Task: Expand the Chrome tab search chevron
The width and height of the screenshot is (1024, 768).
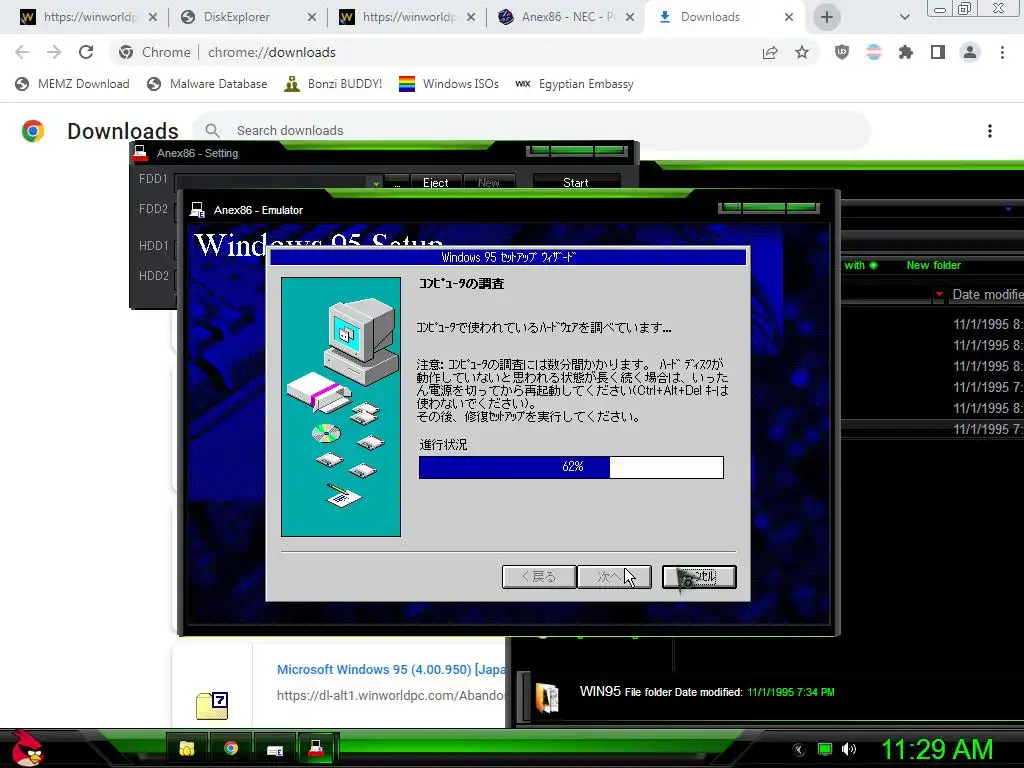Action: point(904,17)
